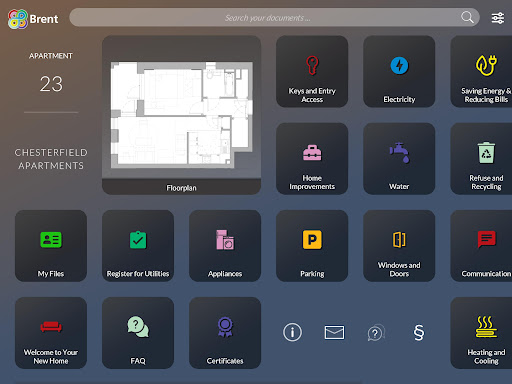Click the apartment number 23

(x=51, y=84)
